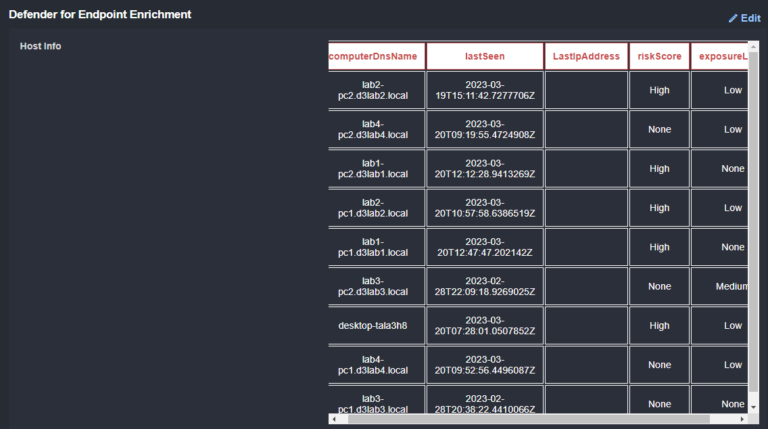The height and width of the screenshot is (429, 768).
Task: Select the lab2-pc2.d3lab2.local host cell
Action: 376,90
